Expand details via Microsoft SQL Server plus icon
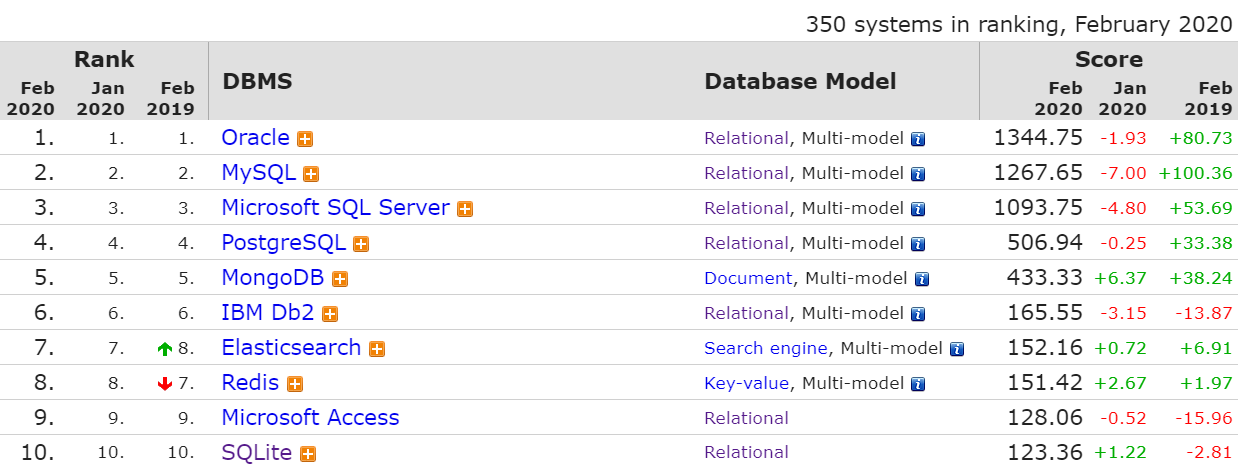The image size is (1238, 470). click(x=465, y=209)
